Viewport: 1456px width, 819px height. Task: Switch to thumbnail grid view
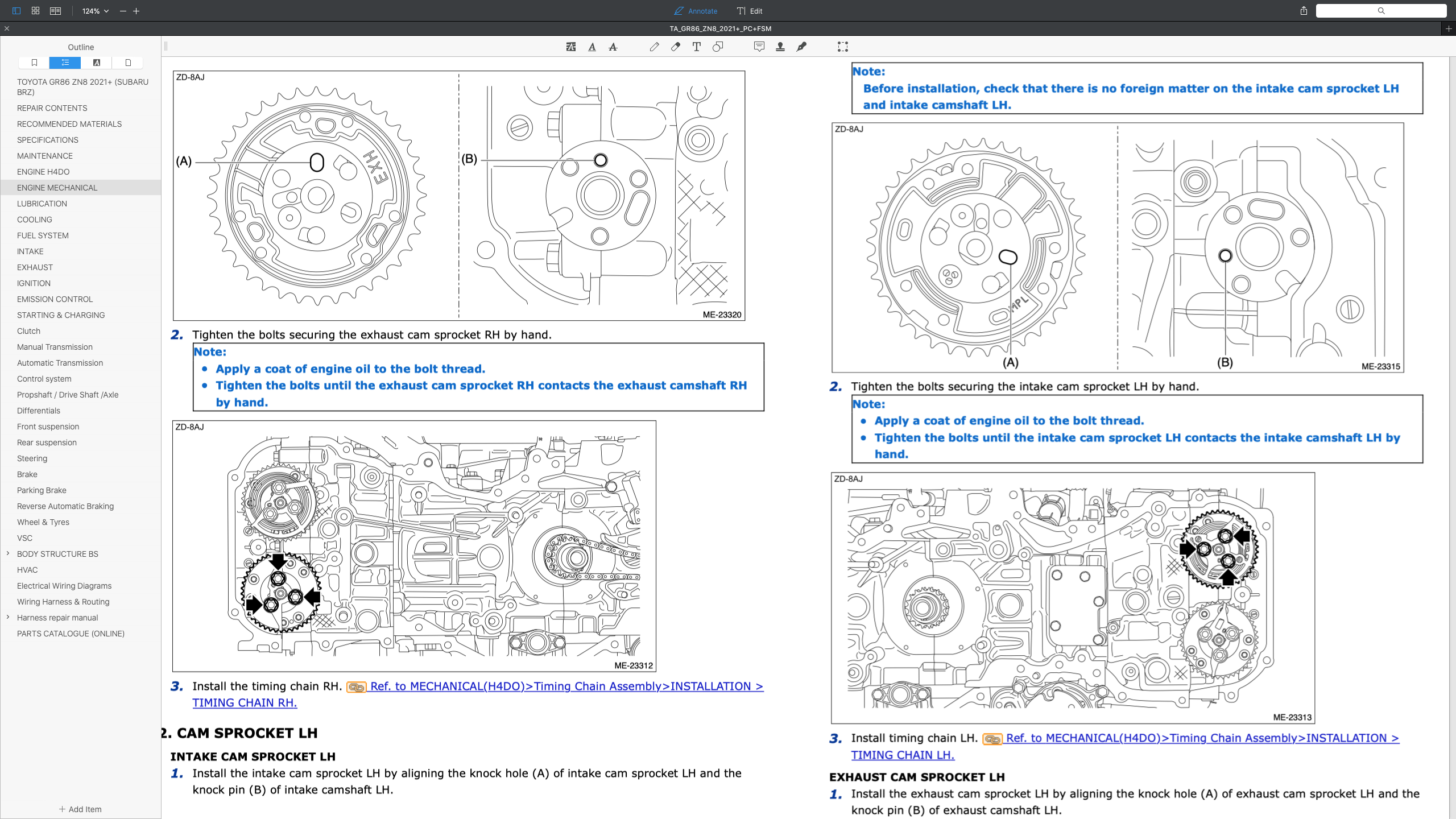pos(35,11)
